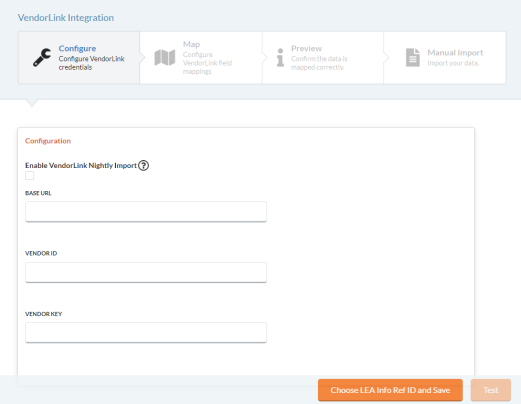Image resolution: width=521 pixels, height=404 pixels.
Task: Click the arrow between Configure and Map
Action: coord(142,58)
